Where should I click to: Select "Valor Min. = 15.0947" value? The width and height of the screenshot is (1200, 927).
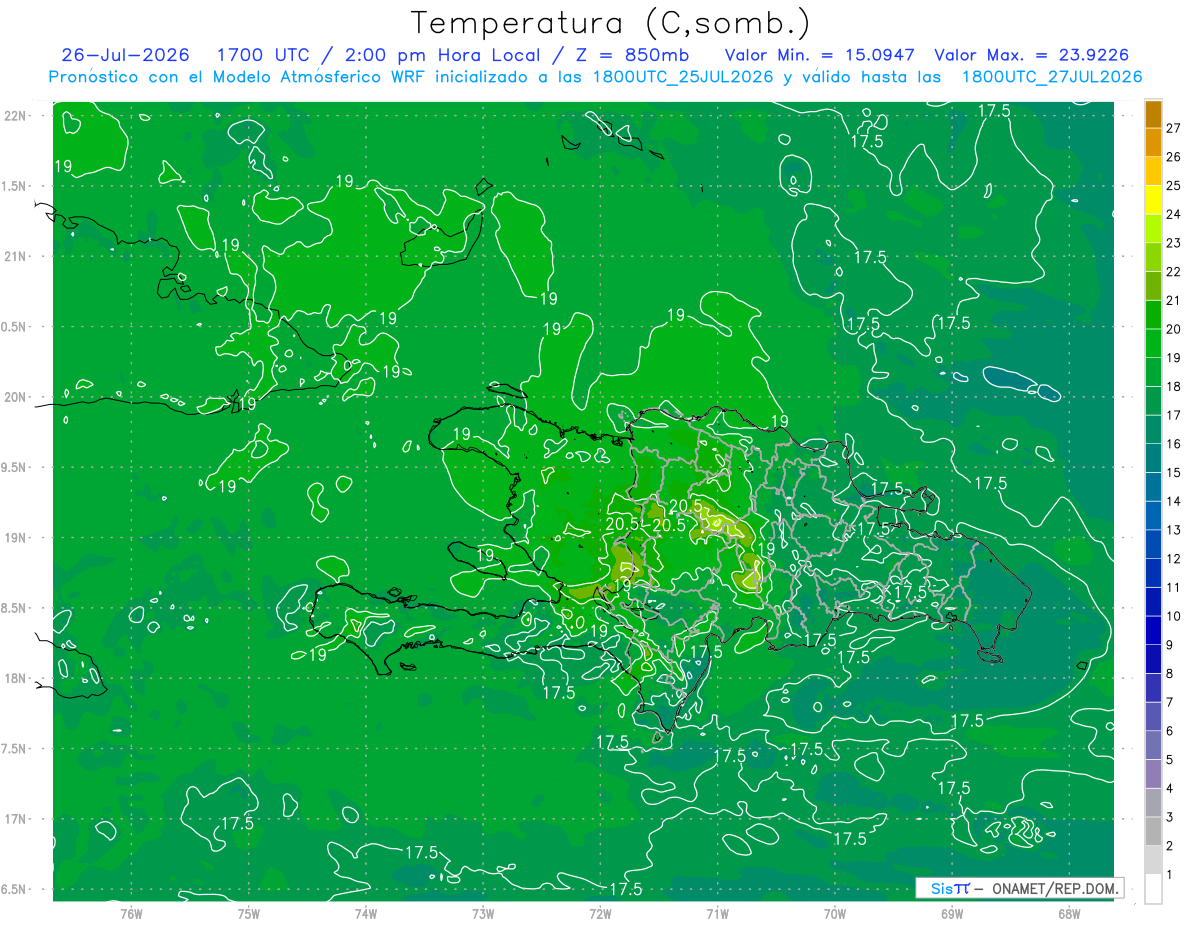coord(820,55)
